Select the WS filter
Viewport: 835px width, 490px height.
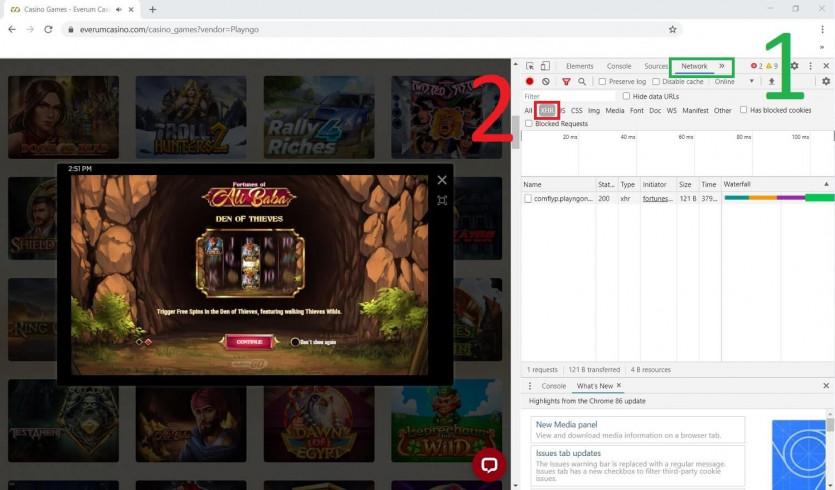(672, 110)
